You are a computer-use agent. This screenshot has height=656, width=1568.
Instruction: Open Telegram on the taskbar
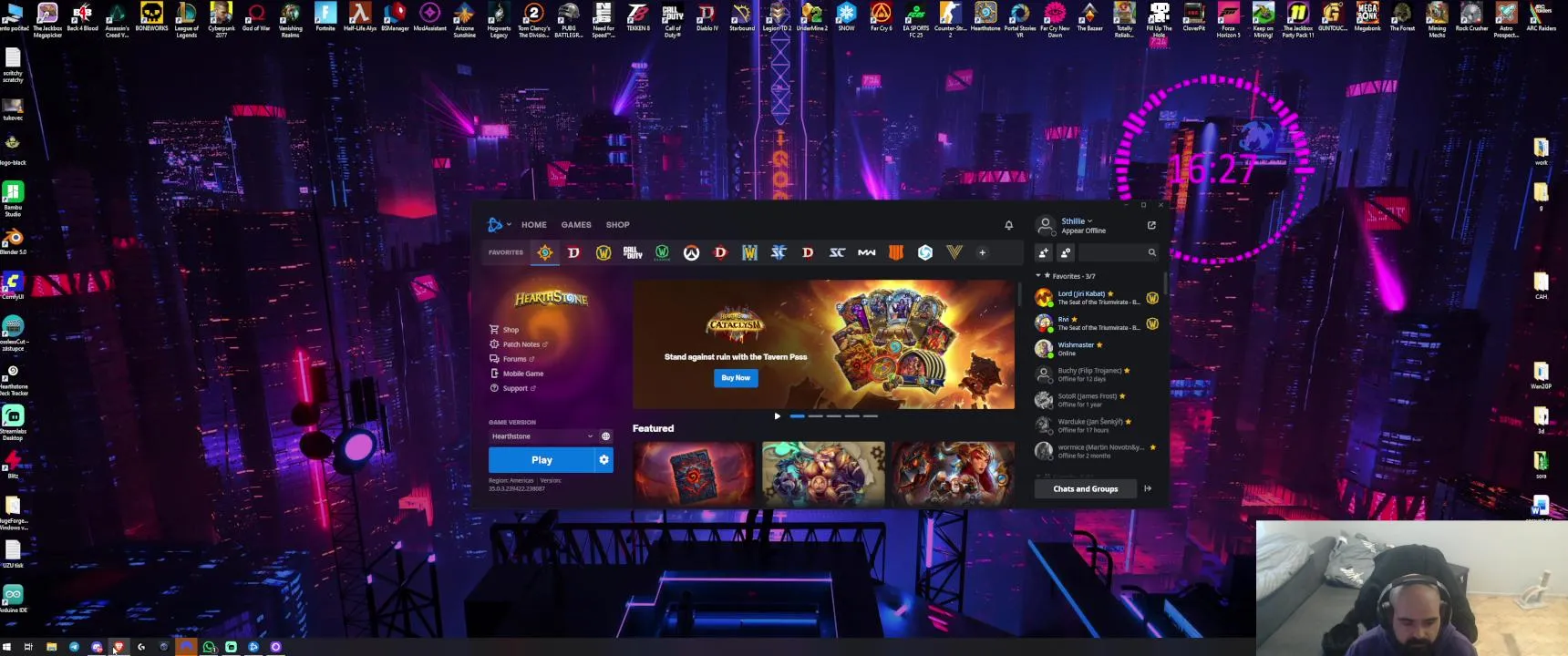[x=75, y=647]
